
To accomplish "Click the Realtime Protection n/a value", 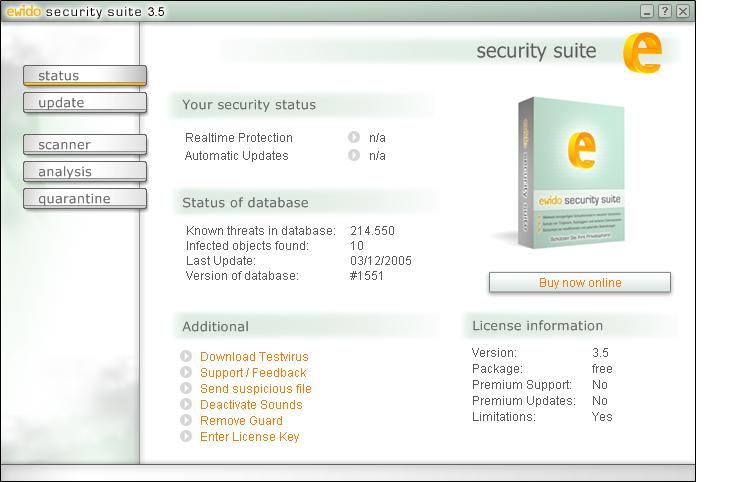I will pos(377,138).
